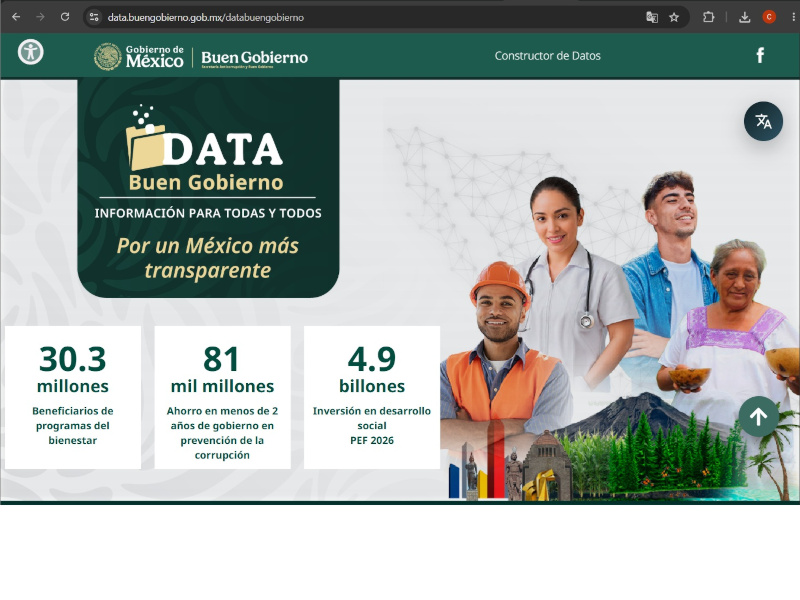Open the Chrome three-dot menu
The width and height of the screenshot is (800, 600).
[793, 17]
